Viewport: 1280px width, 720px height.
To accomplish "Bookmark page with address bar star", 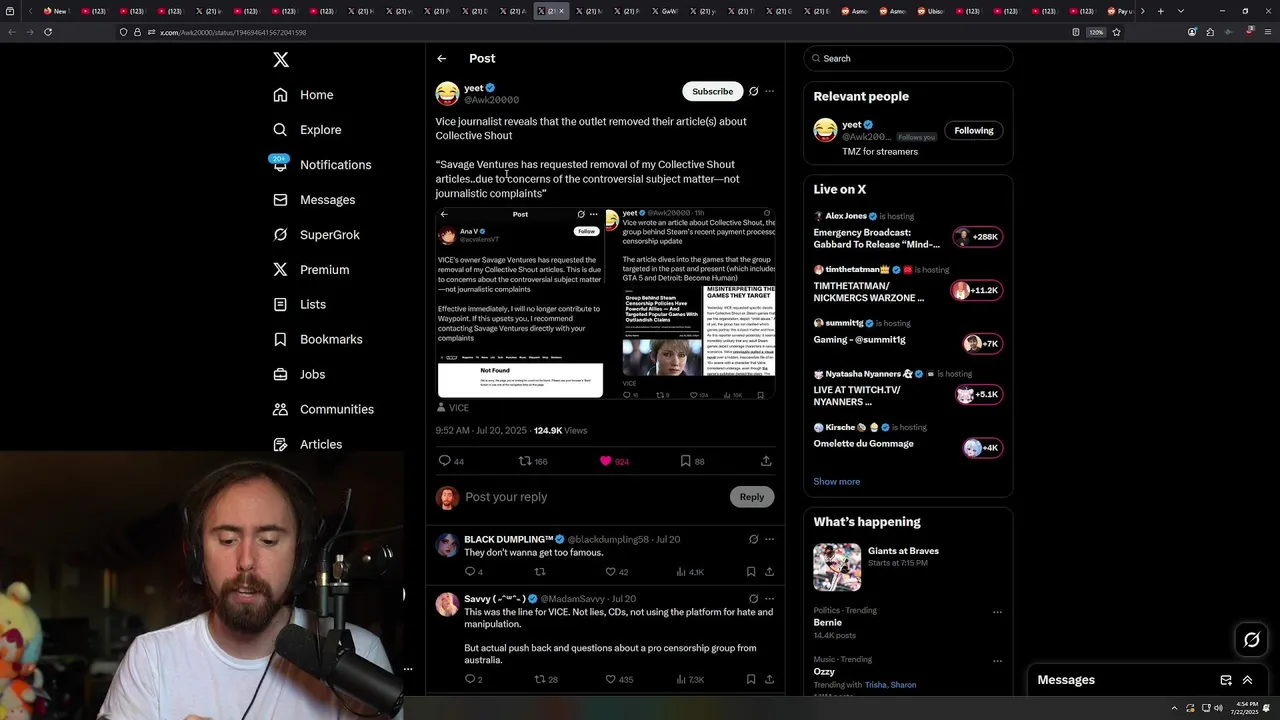I will point(1116,32).
